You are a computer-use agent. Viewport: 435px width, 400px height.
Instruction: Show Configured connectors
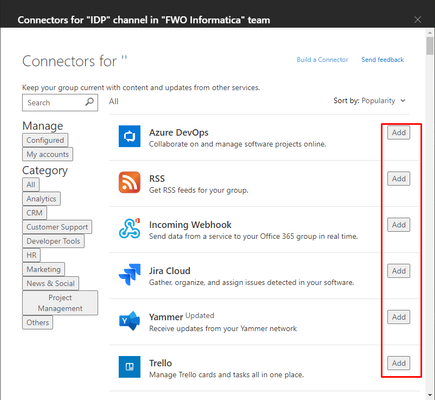click(45, 140)
